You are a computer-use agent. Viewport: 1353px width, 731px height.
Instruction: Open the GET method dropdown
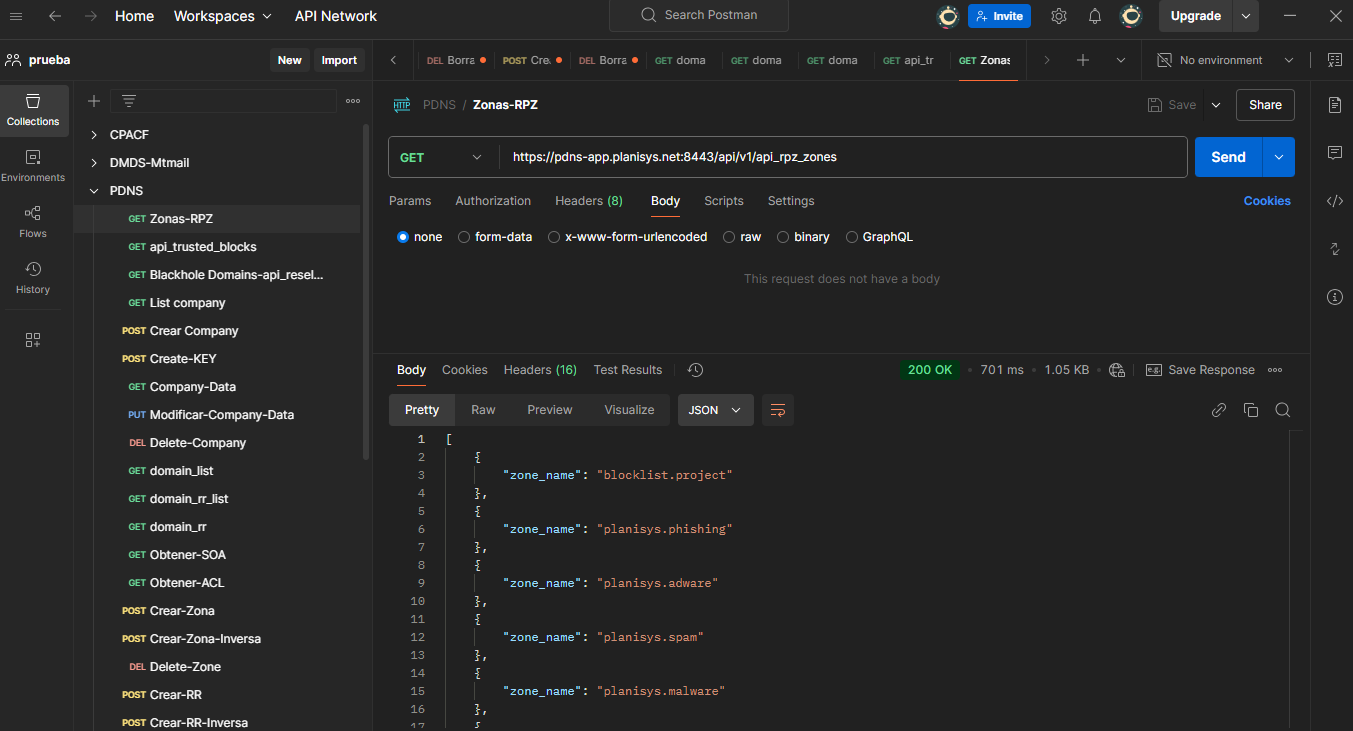pos(441,157)
